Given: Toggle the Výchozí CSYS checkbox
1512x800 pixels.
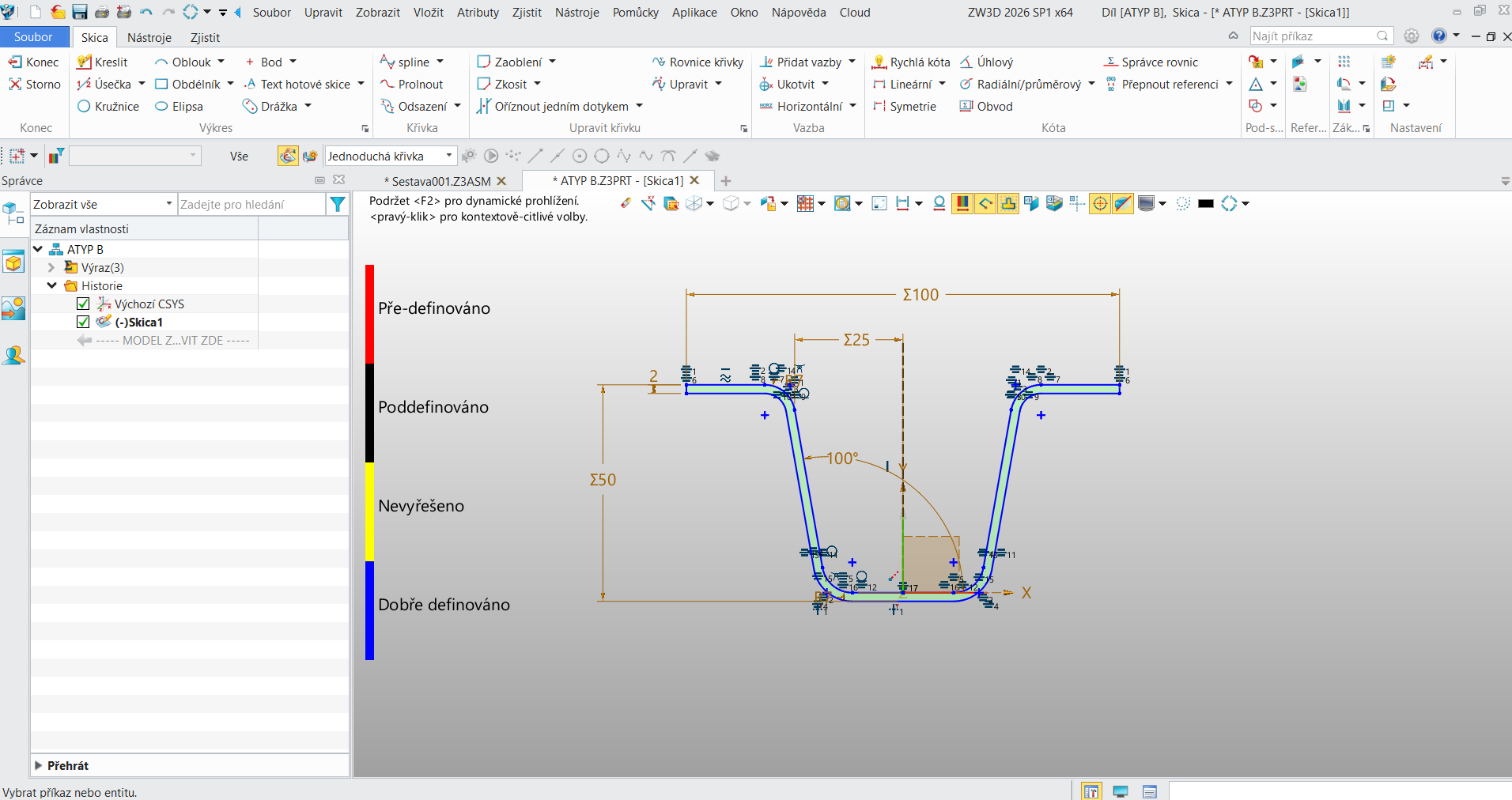Looking at the screenshot, I should click(83, 304).
